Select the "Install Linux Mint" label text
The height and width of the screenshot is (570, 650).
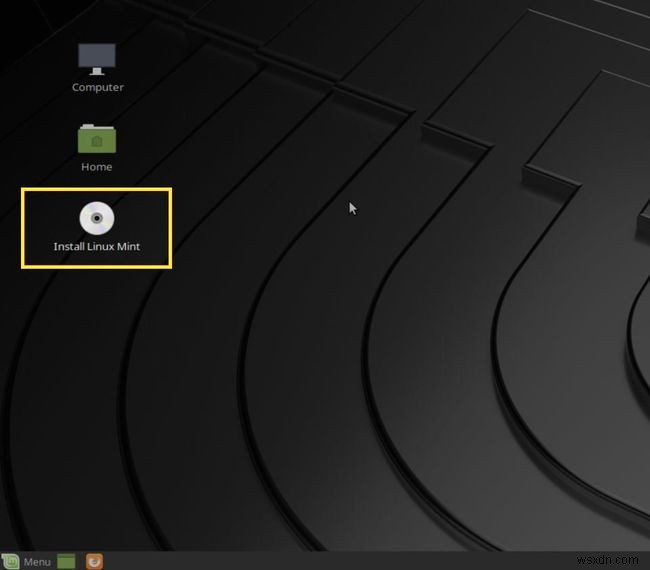point(97,246)
